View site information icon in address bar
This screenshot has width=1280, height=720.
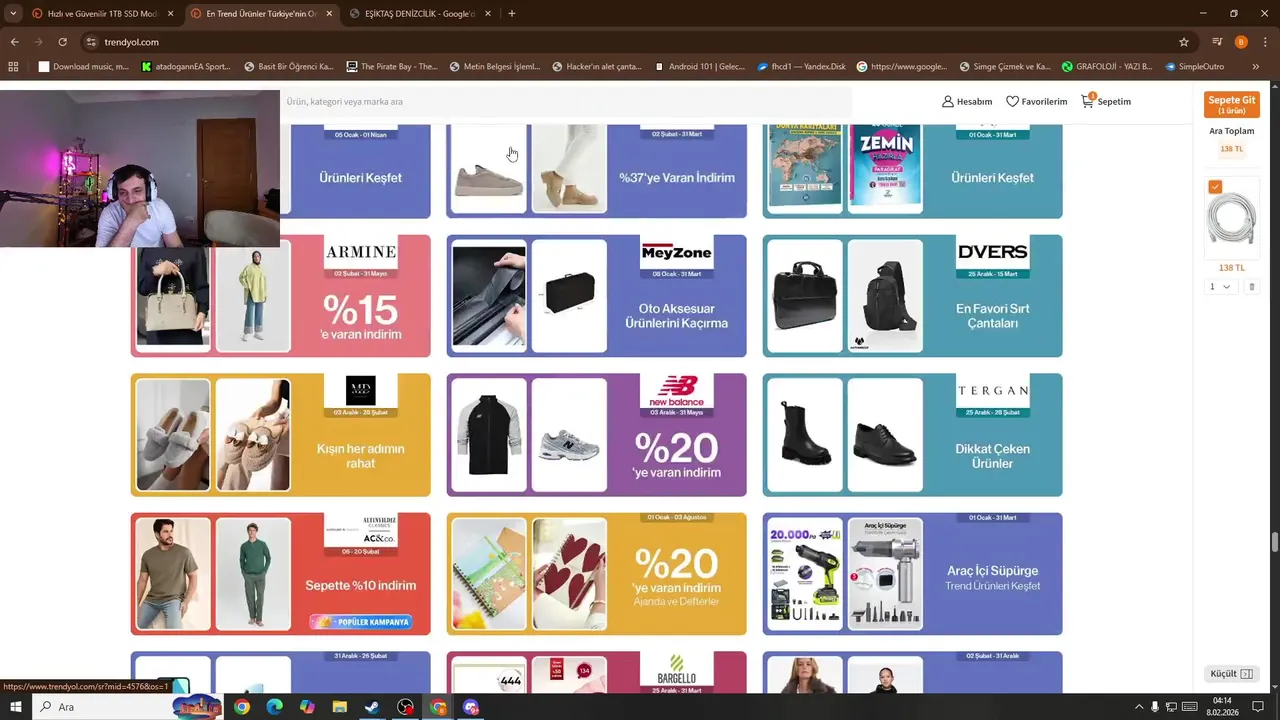(x=91, y=42)
